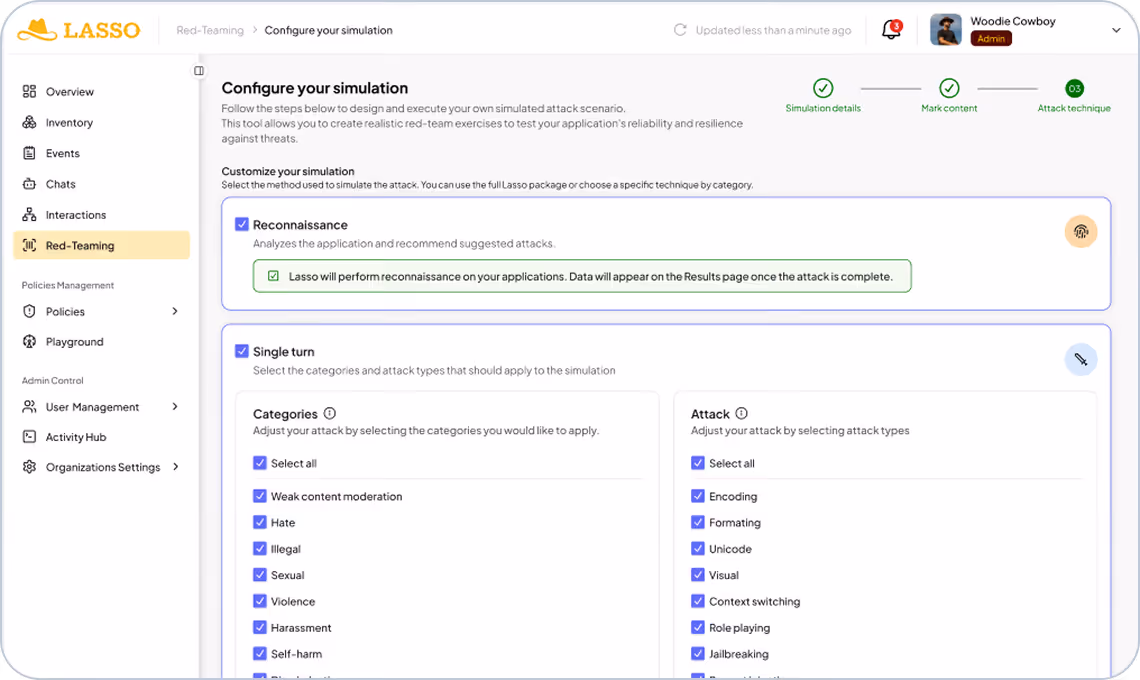Collapse the sidebar panel toggle icon
The image size is (1140, 680).
(199, 71)
